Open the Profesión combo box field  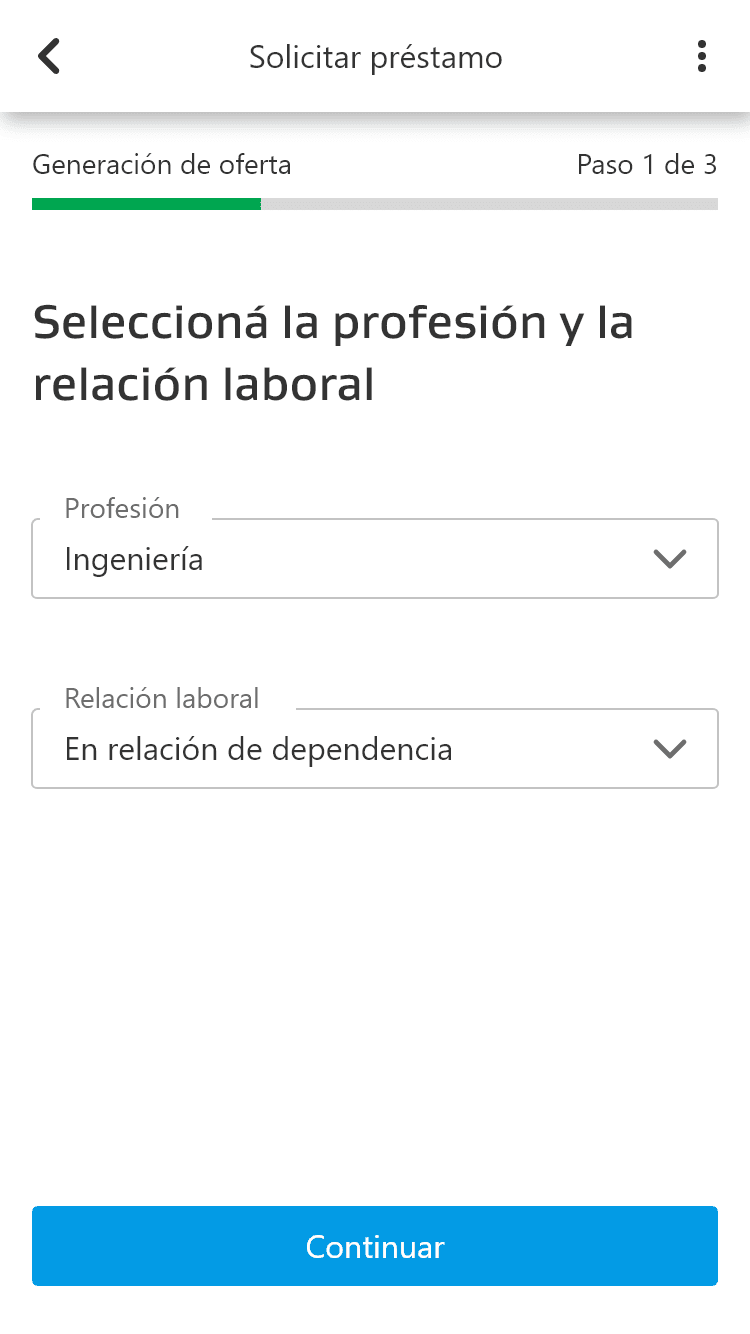tap(375, 558)
